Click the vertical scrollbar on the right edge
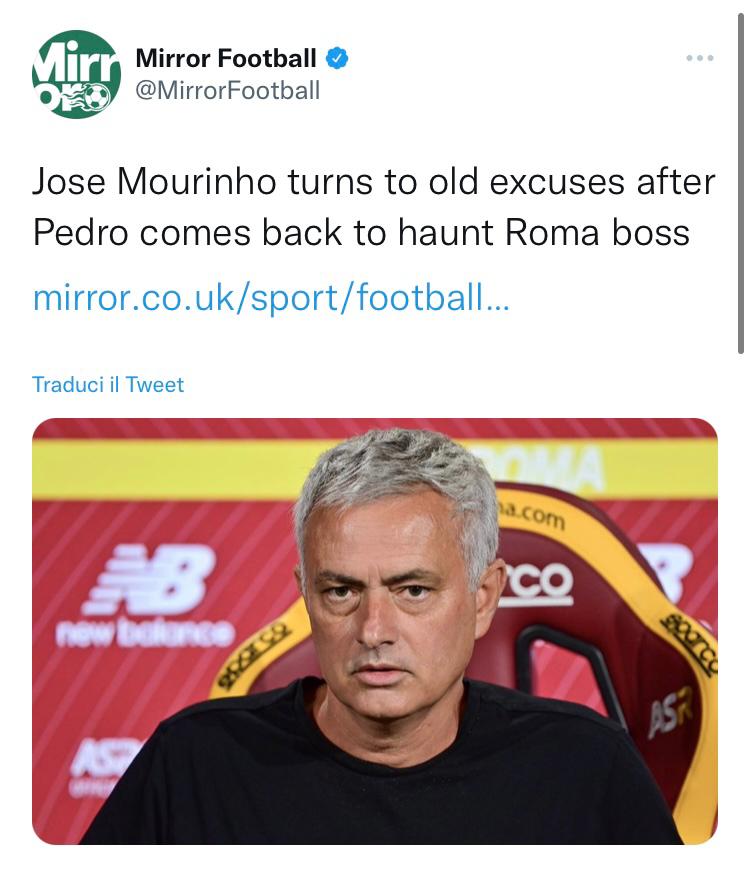The image size is (750, 877). 740,180
